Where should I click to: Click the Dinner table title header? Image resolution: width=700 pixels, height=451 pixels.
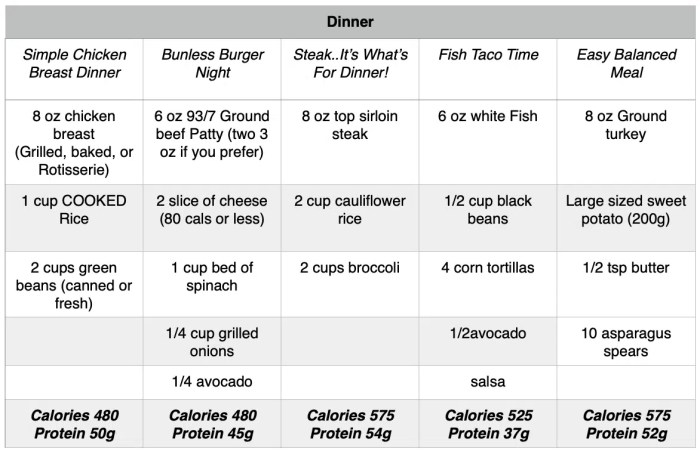(350, 19)
